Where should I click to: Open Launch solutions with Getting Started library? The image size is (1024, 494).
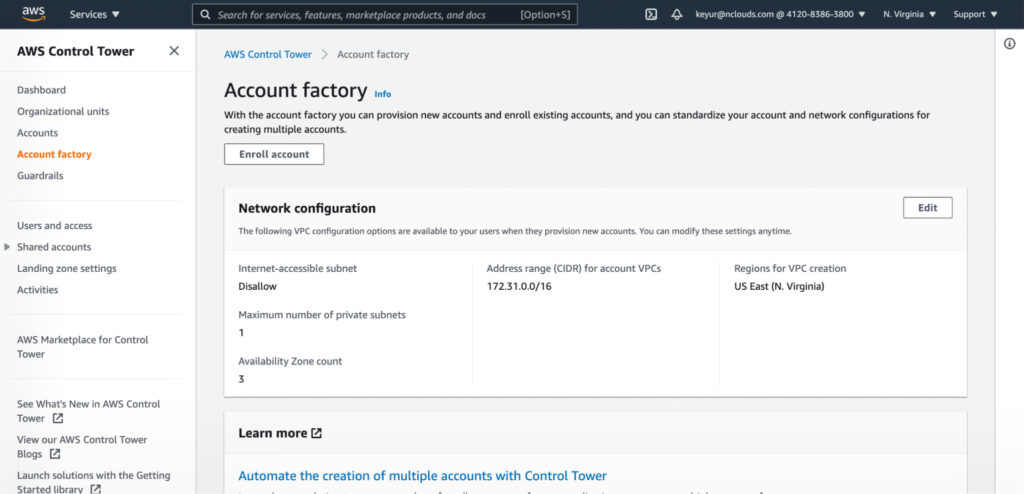[93, 482]
